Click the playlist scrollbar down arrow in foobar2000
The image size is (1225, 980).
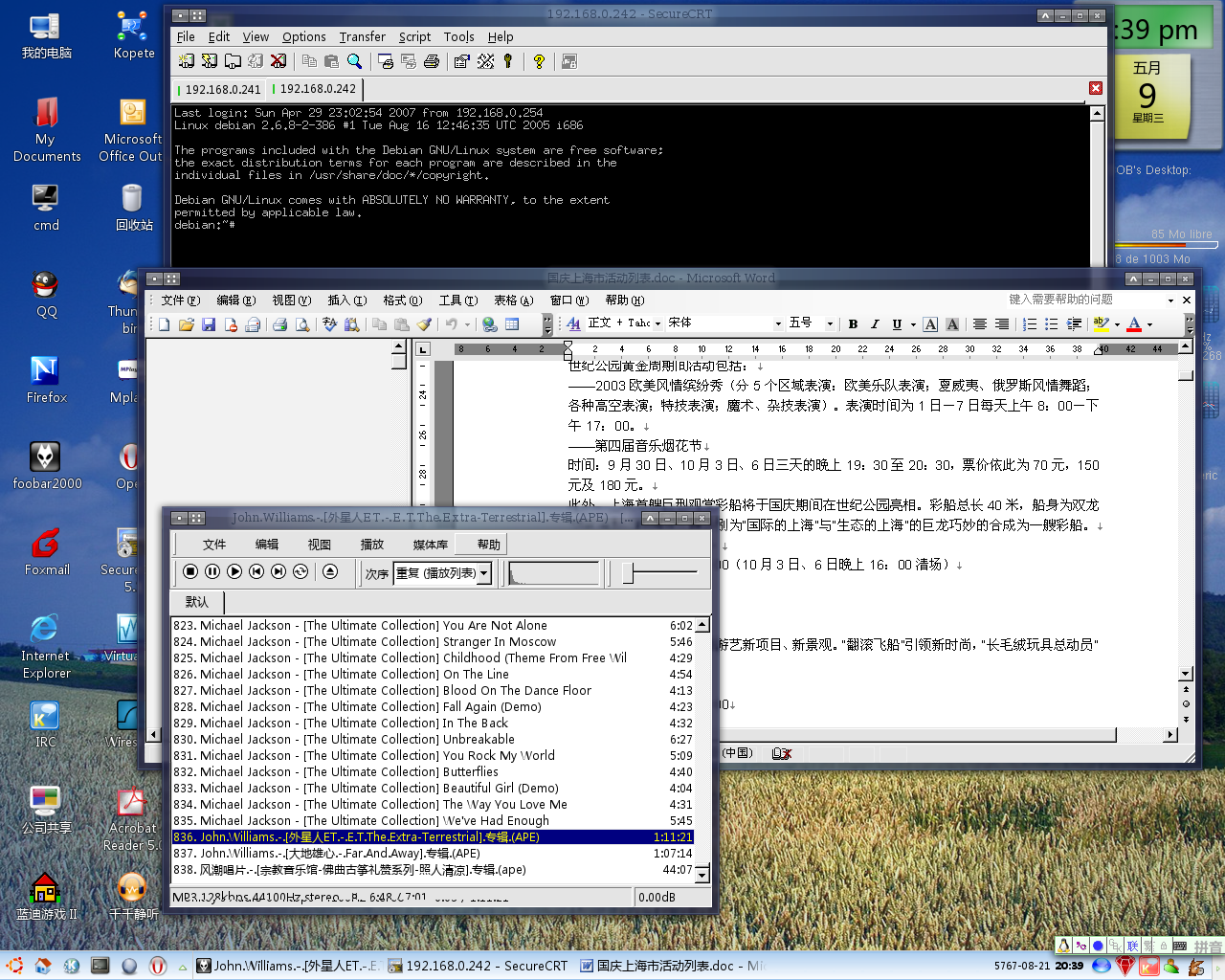pos(702,874)
